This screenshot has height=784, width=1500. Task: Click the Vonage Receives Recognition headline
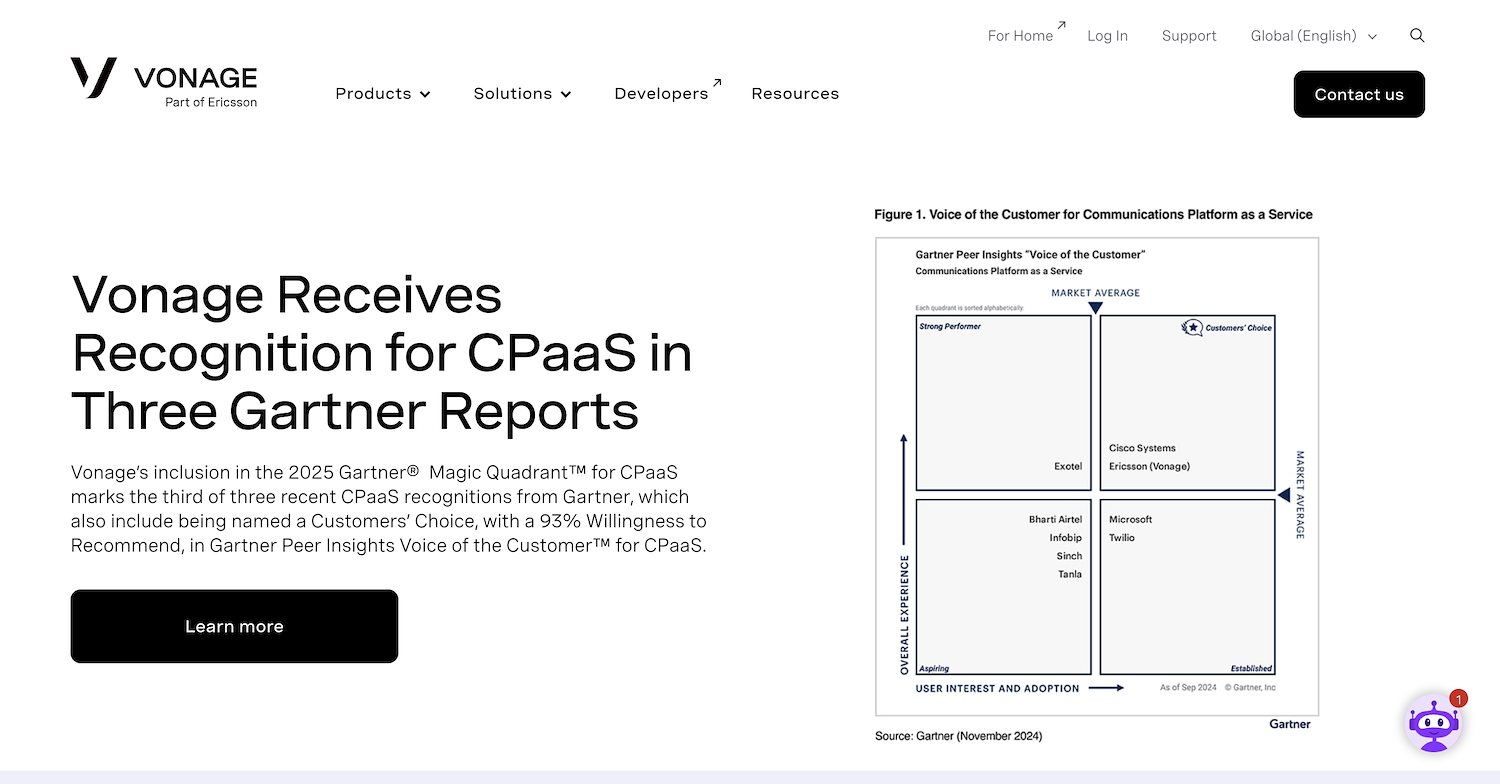point(381,352)
